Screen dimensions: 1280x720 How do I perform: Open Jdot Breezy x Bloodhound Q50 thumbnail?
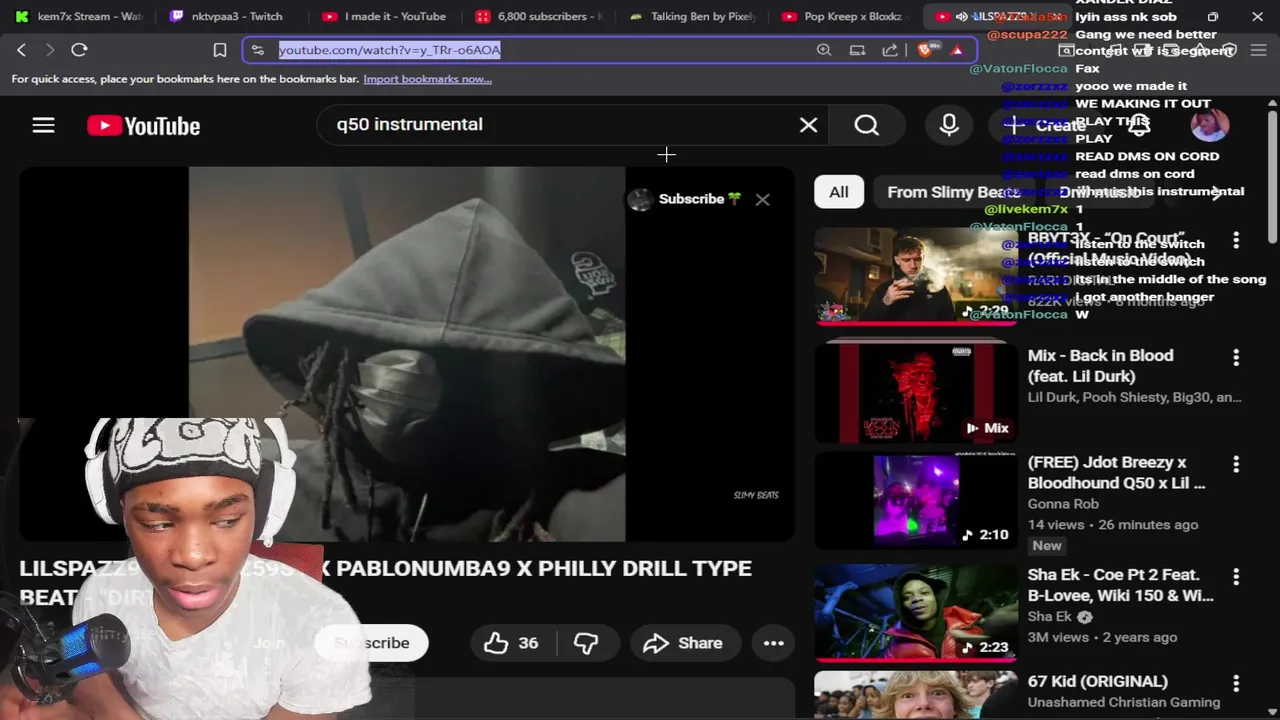click(x=915, y=500)
